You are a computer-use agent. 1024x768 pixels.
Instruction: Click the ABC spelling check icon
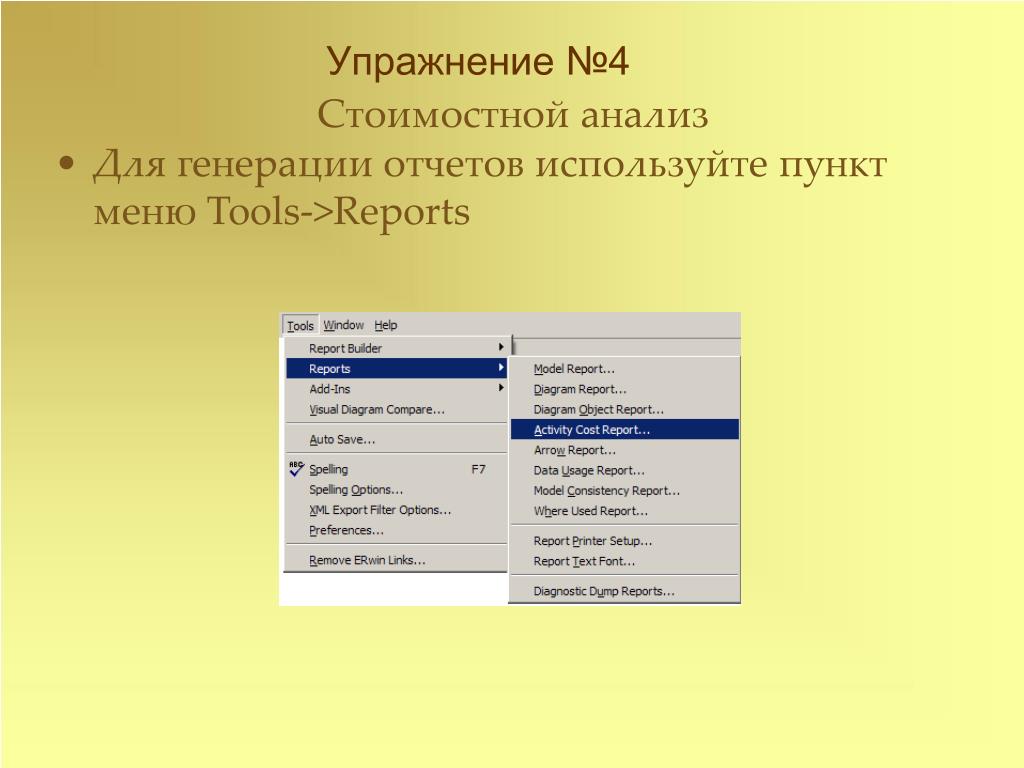coord(296,468)
